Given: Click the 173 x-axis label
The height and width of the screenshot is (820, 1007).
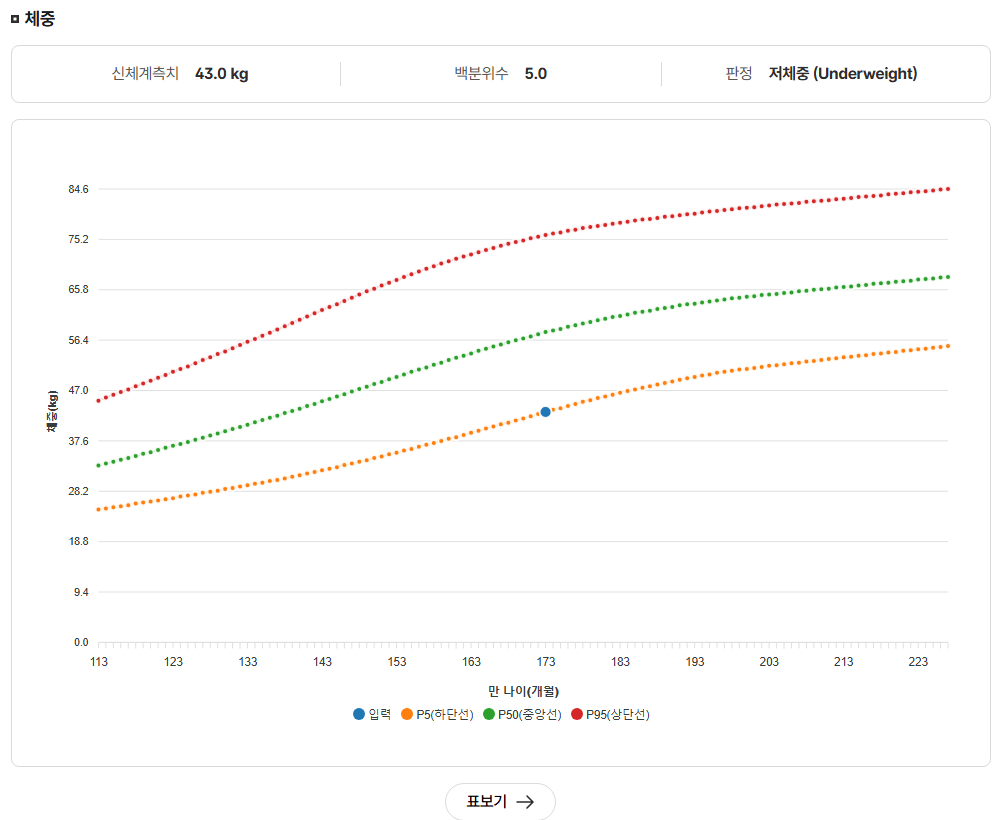Looking at the screenshot, I should 546,662.
